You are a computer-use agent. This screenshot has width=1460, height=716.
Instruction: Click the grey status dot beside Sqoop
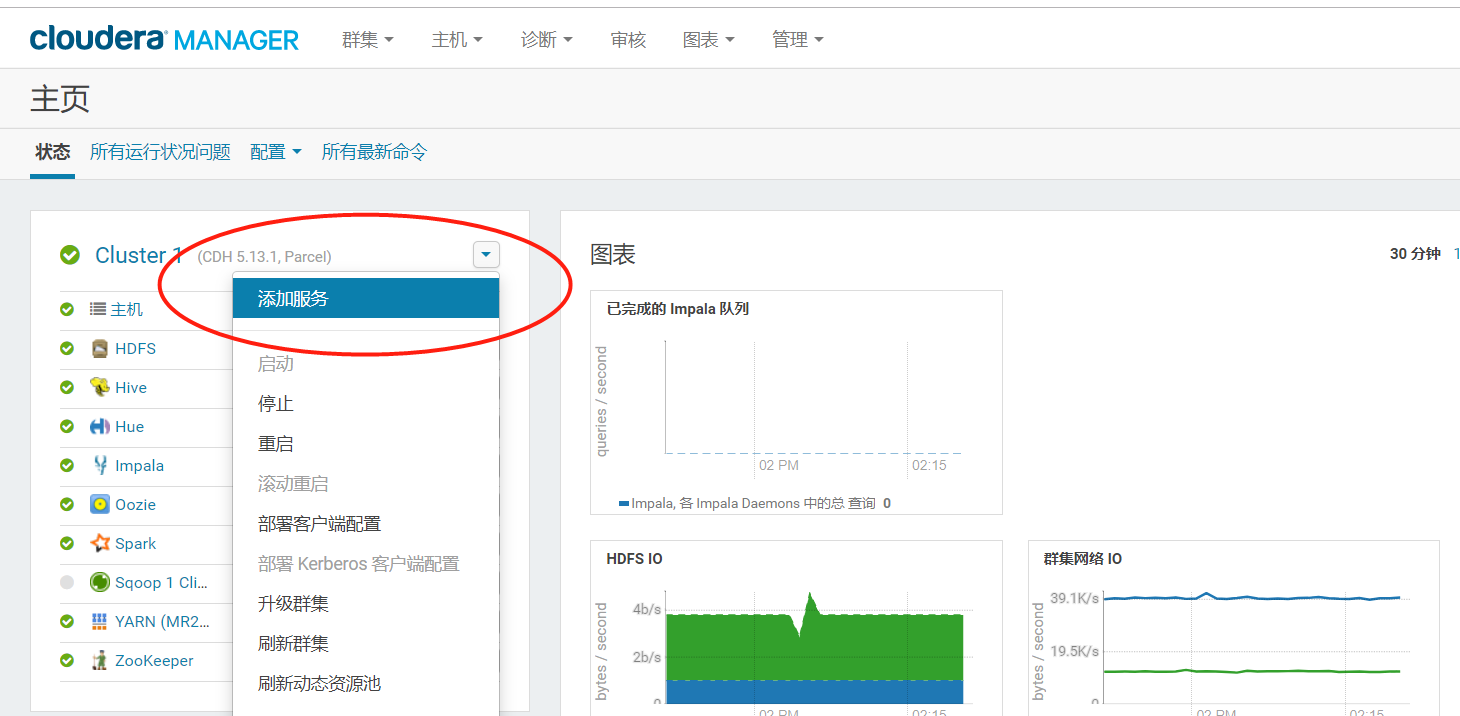pyautogui.click(x=67, y=583)
